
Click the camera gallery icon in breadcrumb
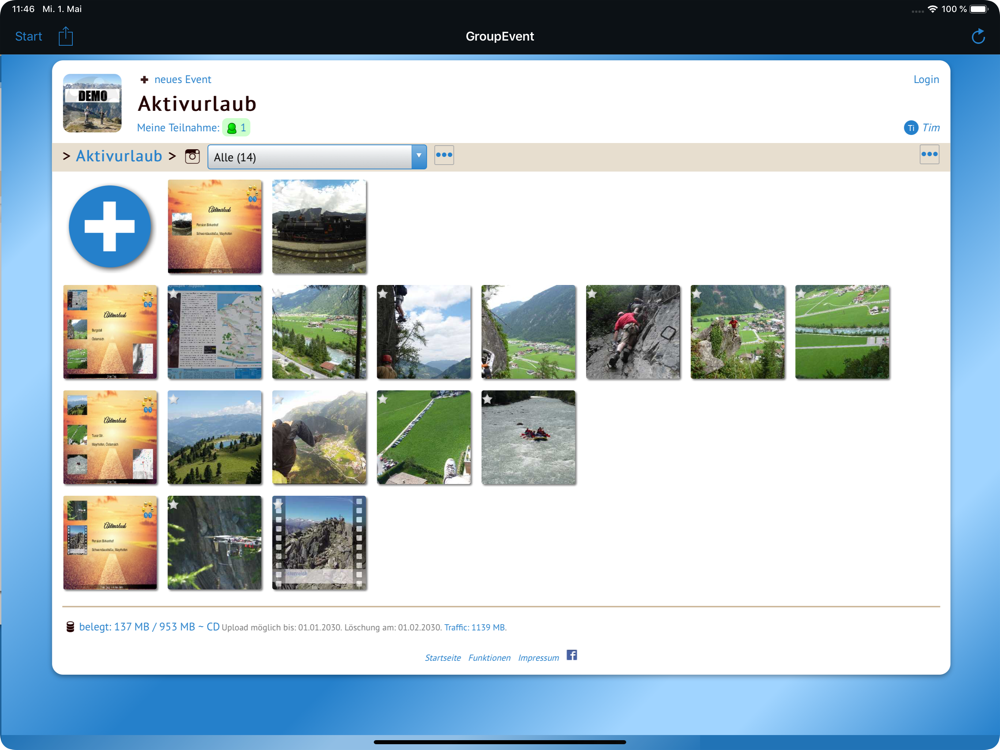192,156
